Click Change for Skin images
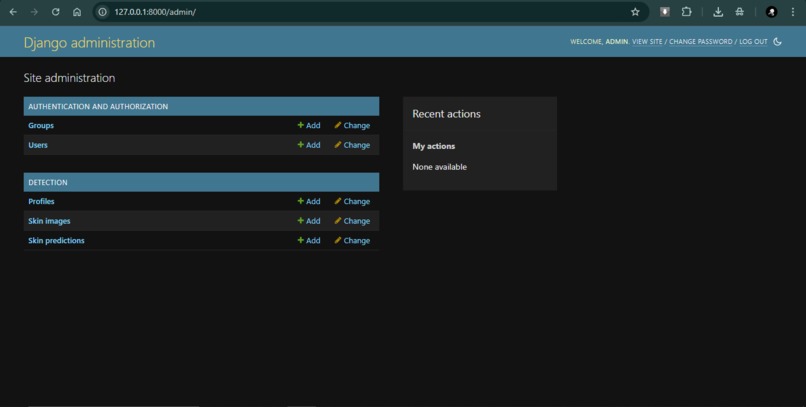The height and width of the screenshot is (407, 806). tap(352, 221)
